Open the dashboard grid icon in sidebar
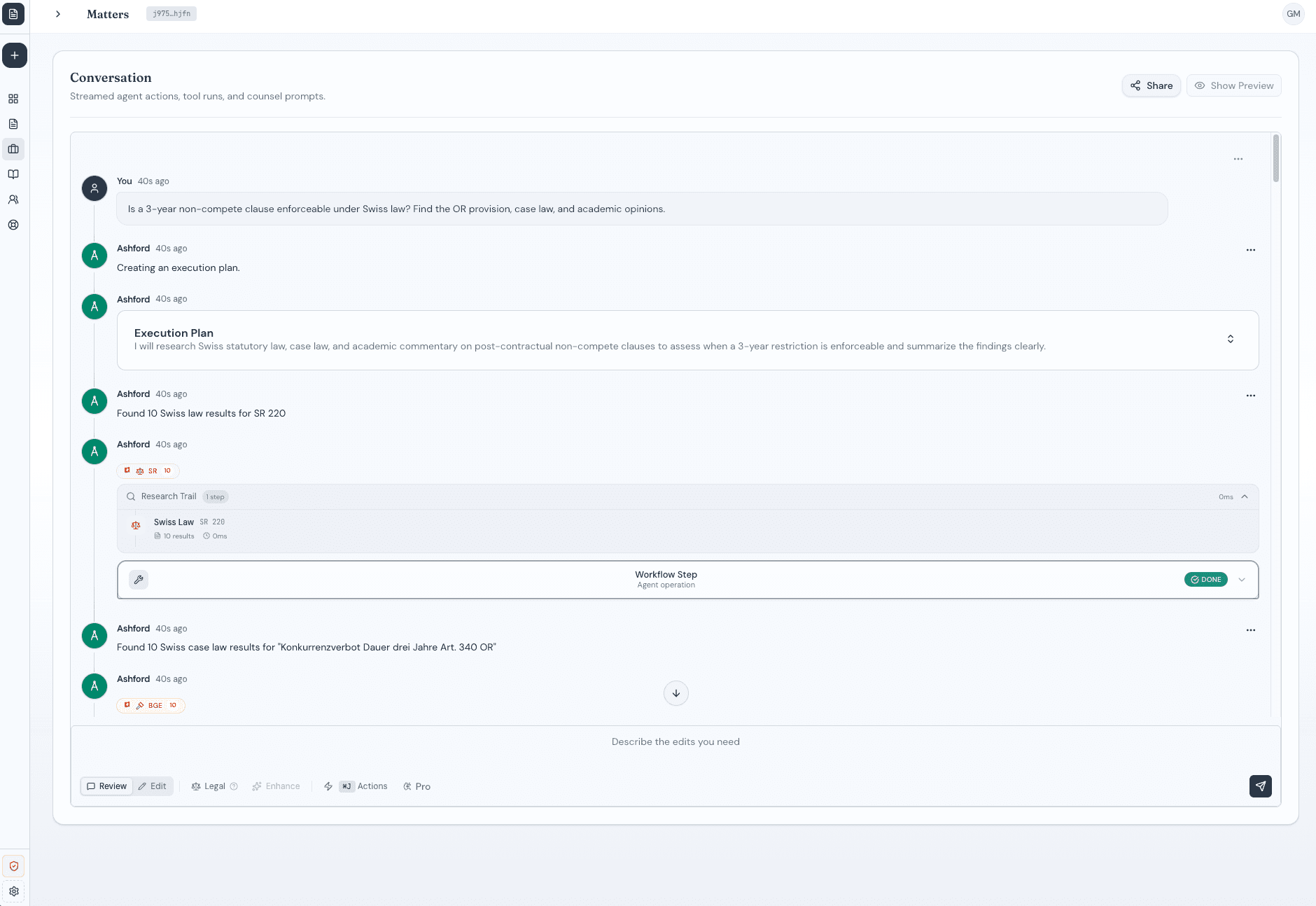The image size is (1316, 906). click(13, 99)
